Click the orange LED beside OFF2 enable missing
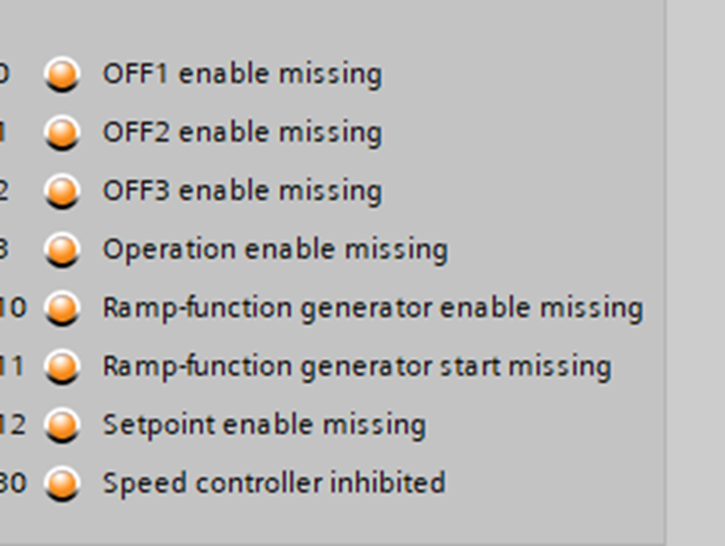Image resolution: width=725 pixels, height=546 pixels. 62,132
